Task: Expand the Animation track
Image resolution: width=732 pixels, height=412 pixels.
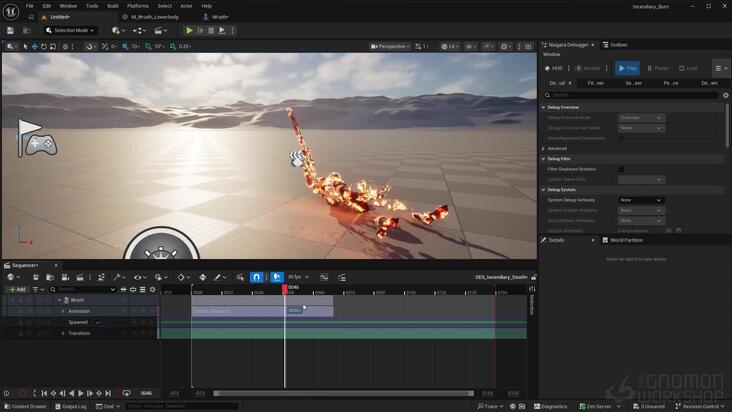Action: 63,311
